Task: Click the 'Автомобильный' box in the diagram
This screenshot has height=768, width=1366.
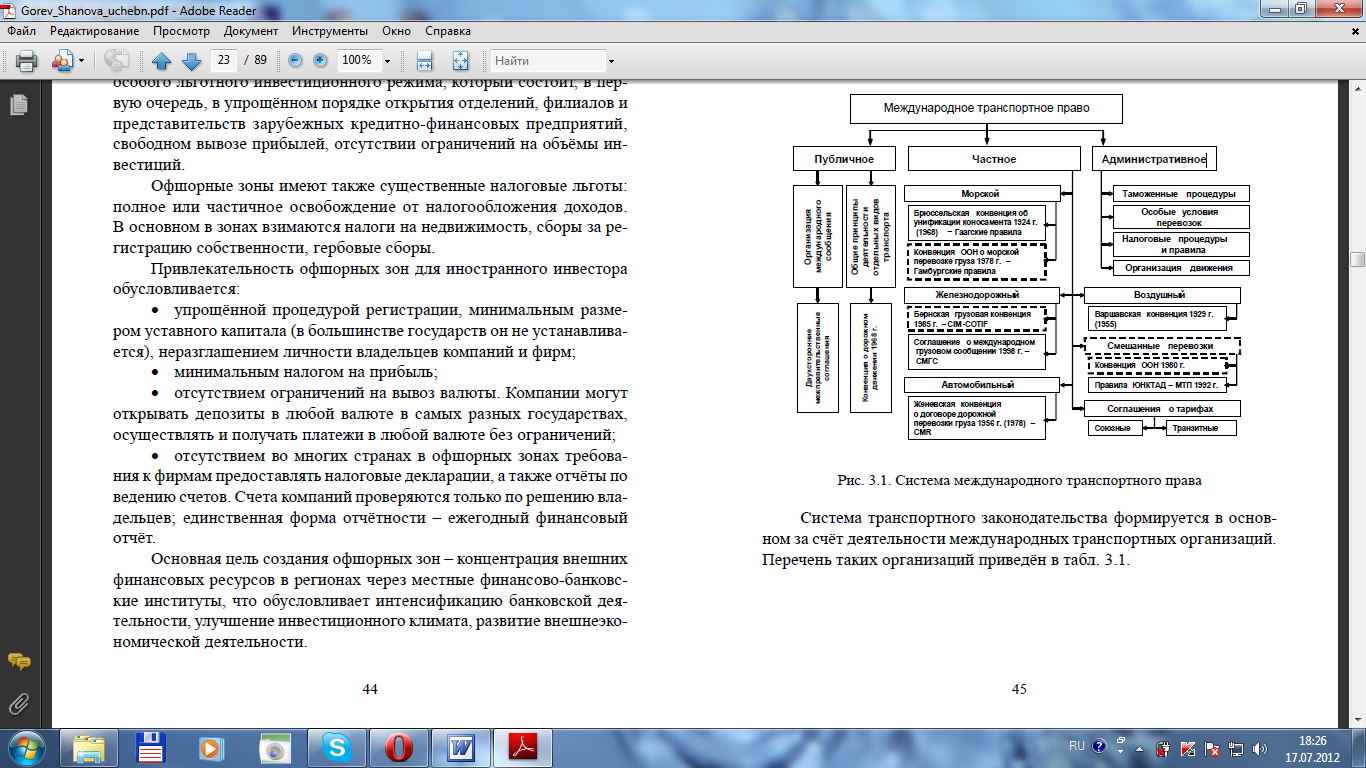Action: [981, 385]
